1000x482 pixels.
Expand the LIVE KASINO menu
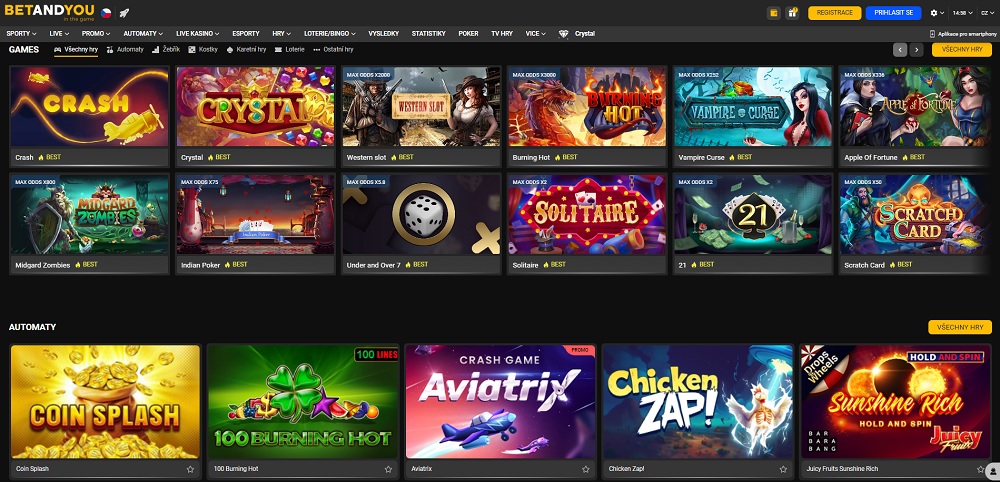pos(198,34)
